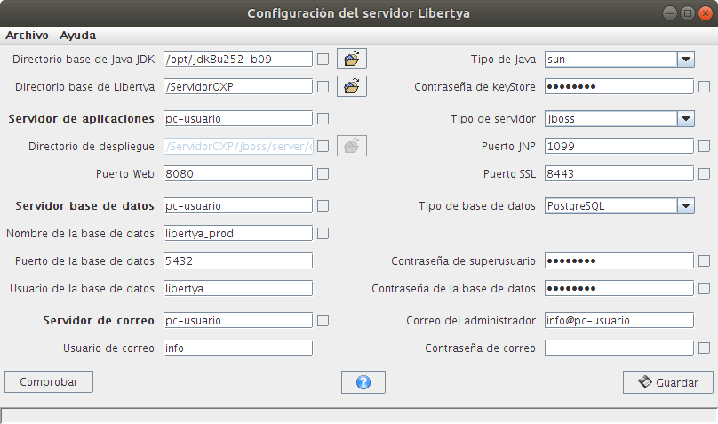Toggle checkbox next to Puerto SSL field
This screenshot has height=424, width=718.
click(x=704, y=174)
